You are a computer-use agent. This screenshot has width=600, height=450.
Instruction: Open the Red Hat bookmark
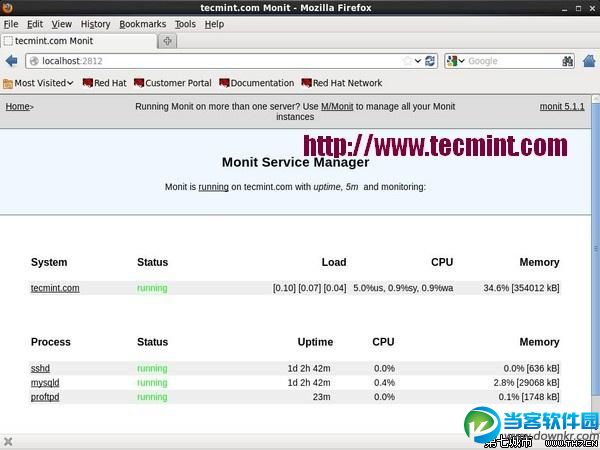point(104,83)
